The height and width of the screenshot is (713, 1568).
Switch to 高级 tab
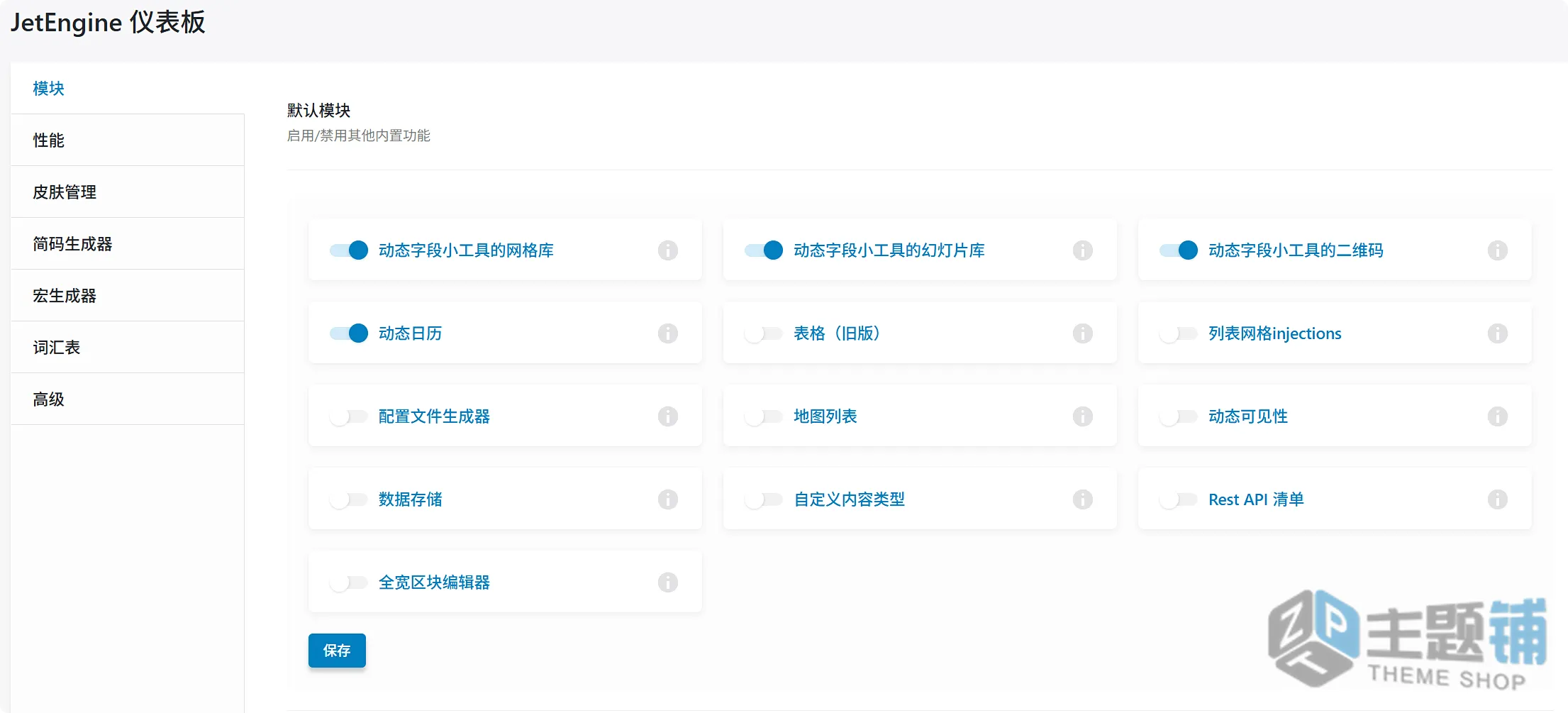coord(128,399)
